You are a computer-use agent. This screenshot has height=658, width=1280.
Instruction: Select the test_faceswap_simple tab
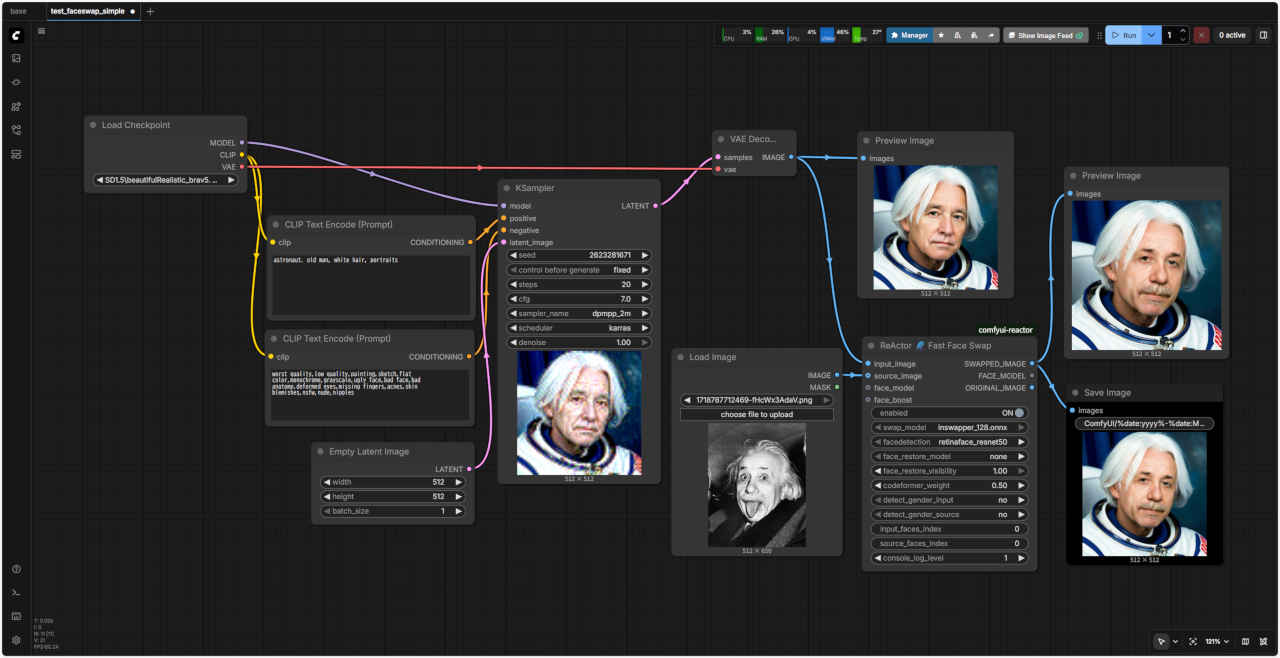pyautogui.click(x=87, y=12)
